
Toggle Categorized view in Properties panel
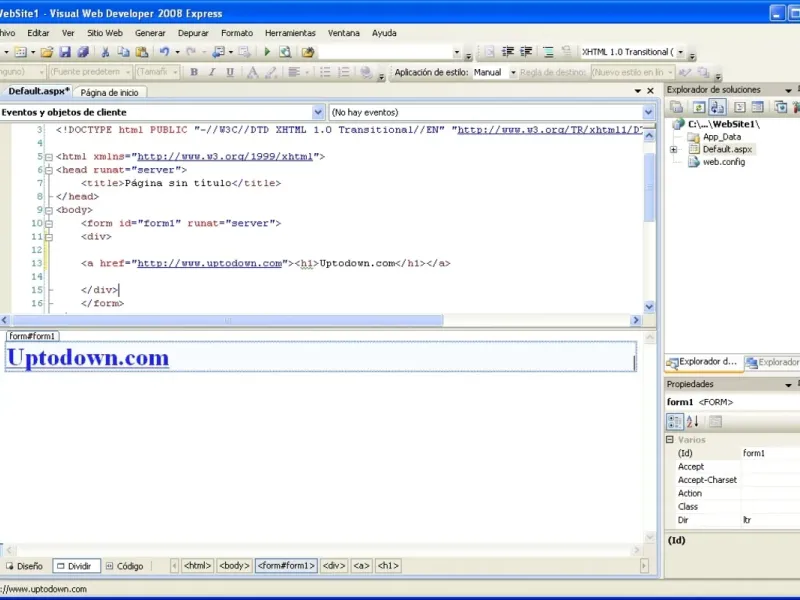[674, 421]
